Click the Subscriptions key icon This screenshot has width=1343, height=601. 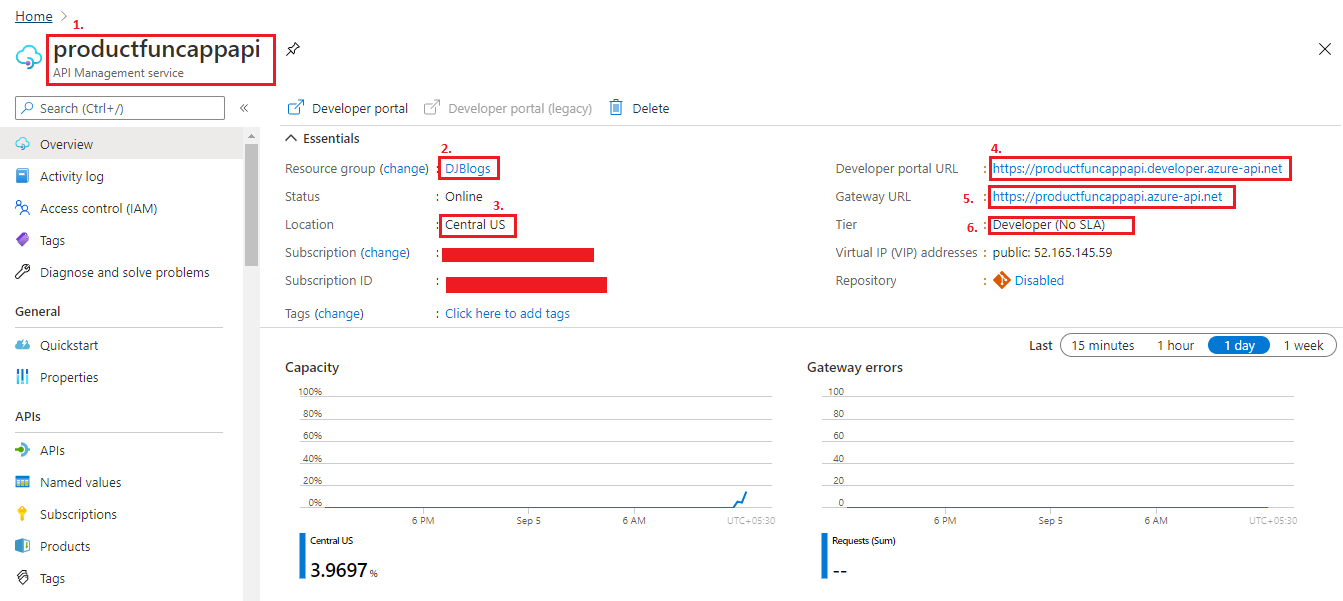23,514
